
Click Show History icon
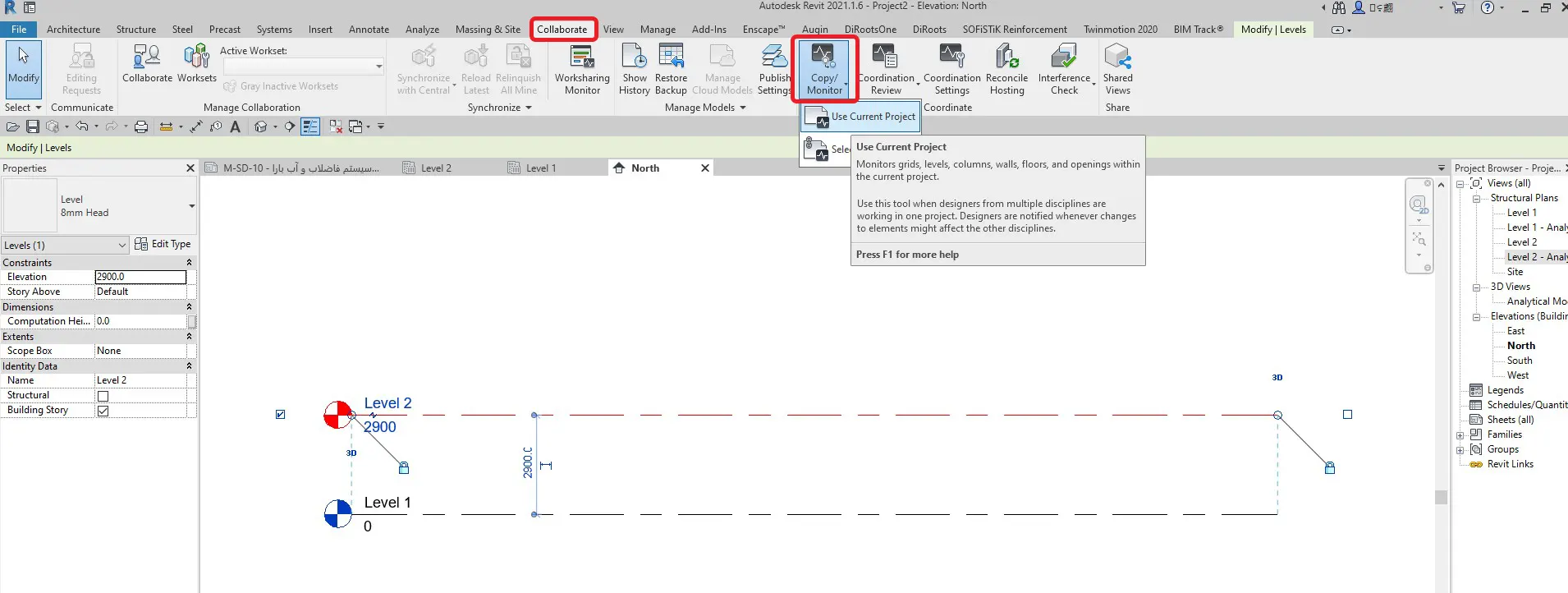pyautogui.click(x=635, y=70)
